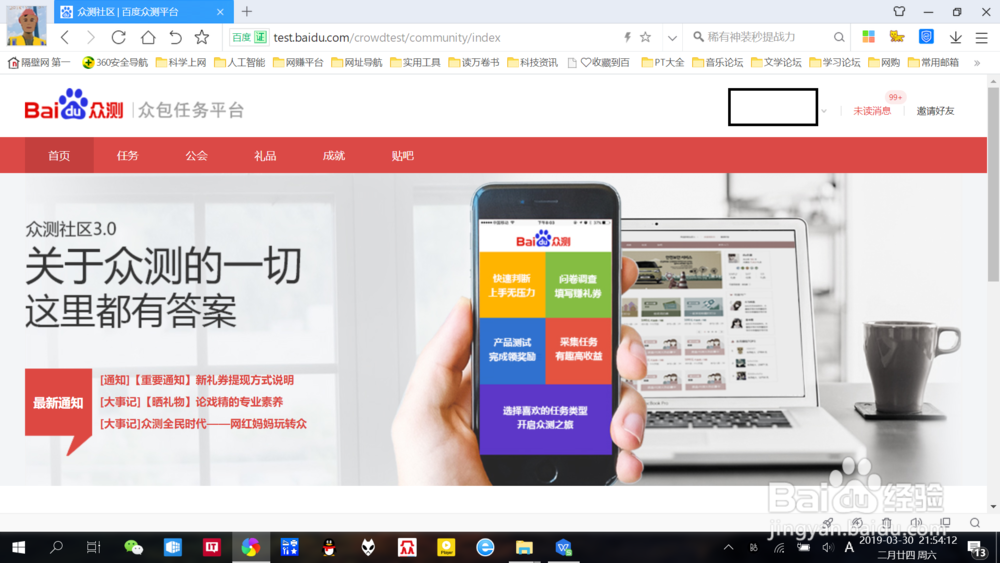The height and width of the screenshot is (563, 1000).
Task: Click the restore closed tab undo icon
Action: [175, 38]
